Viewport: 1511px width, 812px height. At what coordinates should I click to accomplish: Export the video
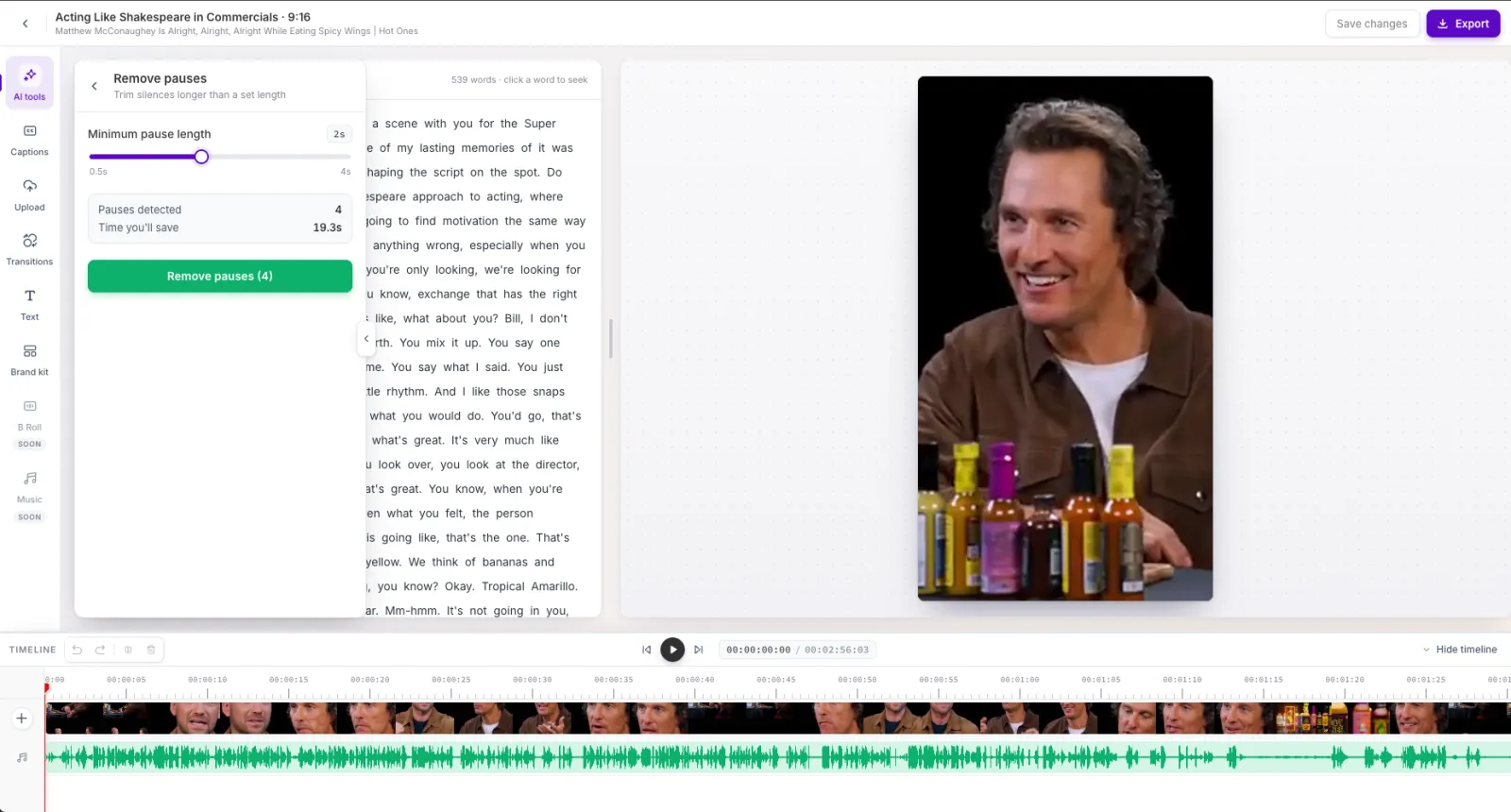point(1463,24)
